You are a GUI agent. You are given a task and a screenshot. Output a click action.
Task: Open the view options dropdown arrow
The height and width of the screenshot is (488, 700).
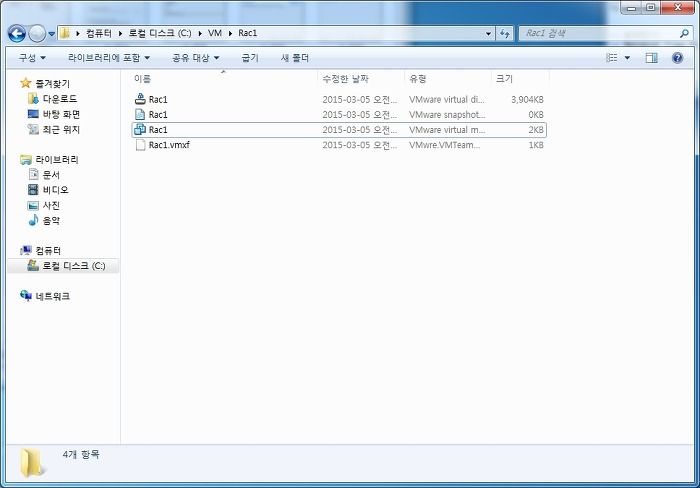(627, 58)
